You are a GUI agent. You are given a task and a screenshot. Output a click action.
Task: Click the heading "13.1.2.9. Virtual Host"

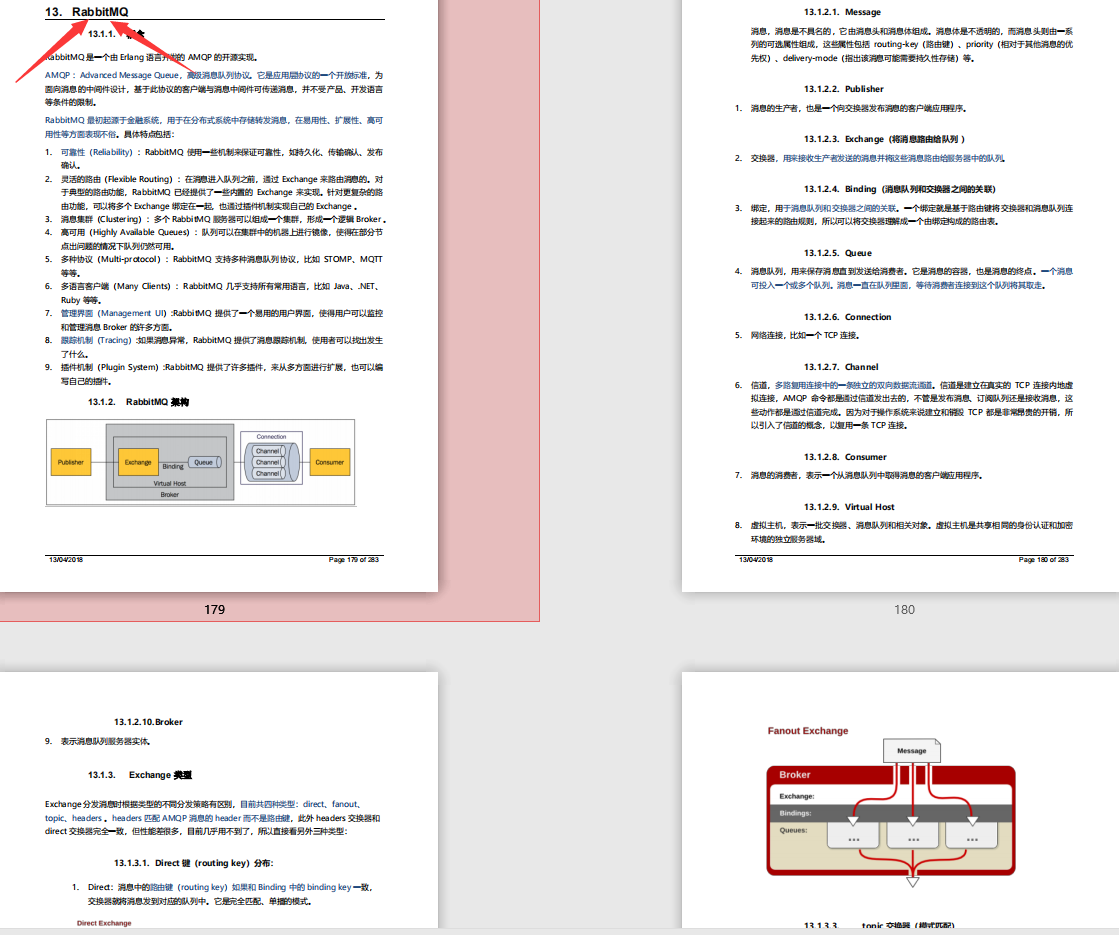pos(849,507)
